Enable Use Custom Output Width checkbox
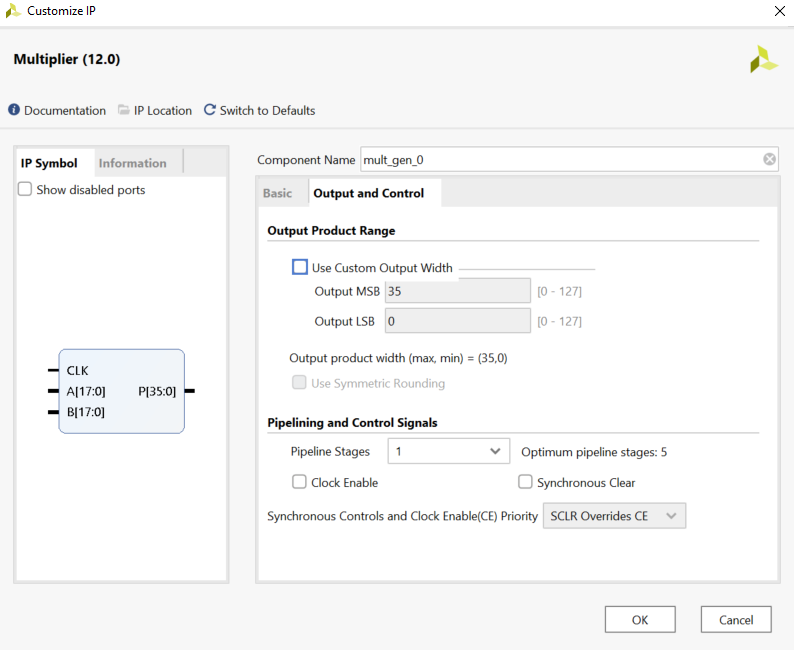The width and height of the screenshot is (794, 650). (x=300, y=267)
